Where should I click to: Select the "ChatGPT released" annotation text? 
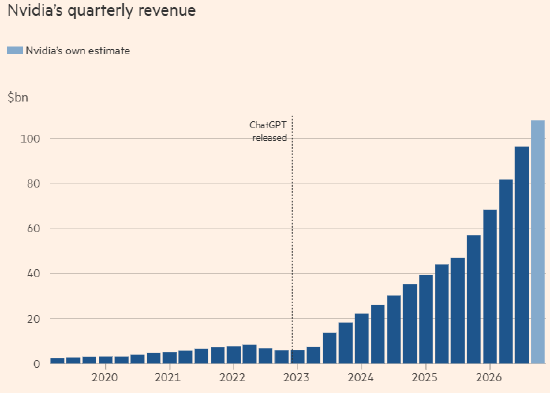coord(268,131)
